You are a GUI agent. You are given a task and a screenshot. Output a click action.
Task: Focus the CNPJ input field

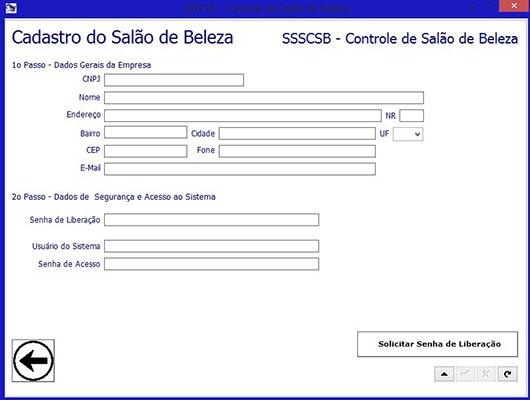tap(174, 80)
